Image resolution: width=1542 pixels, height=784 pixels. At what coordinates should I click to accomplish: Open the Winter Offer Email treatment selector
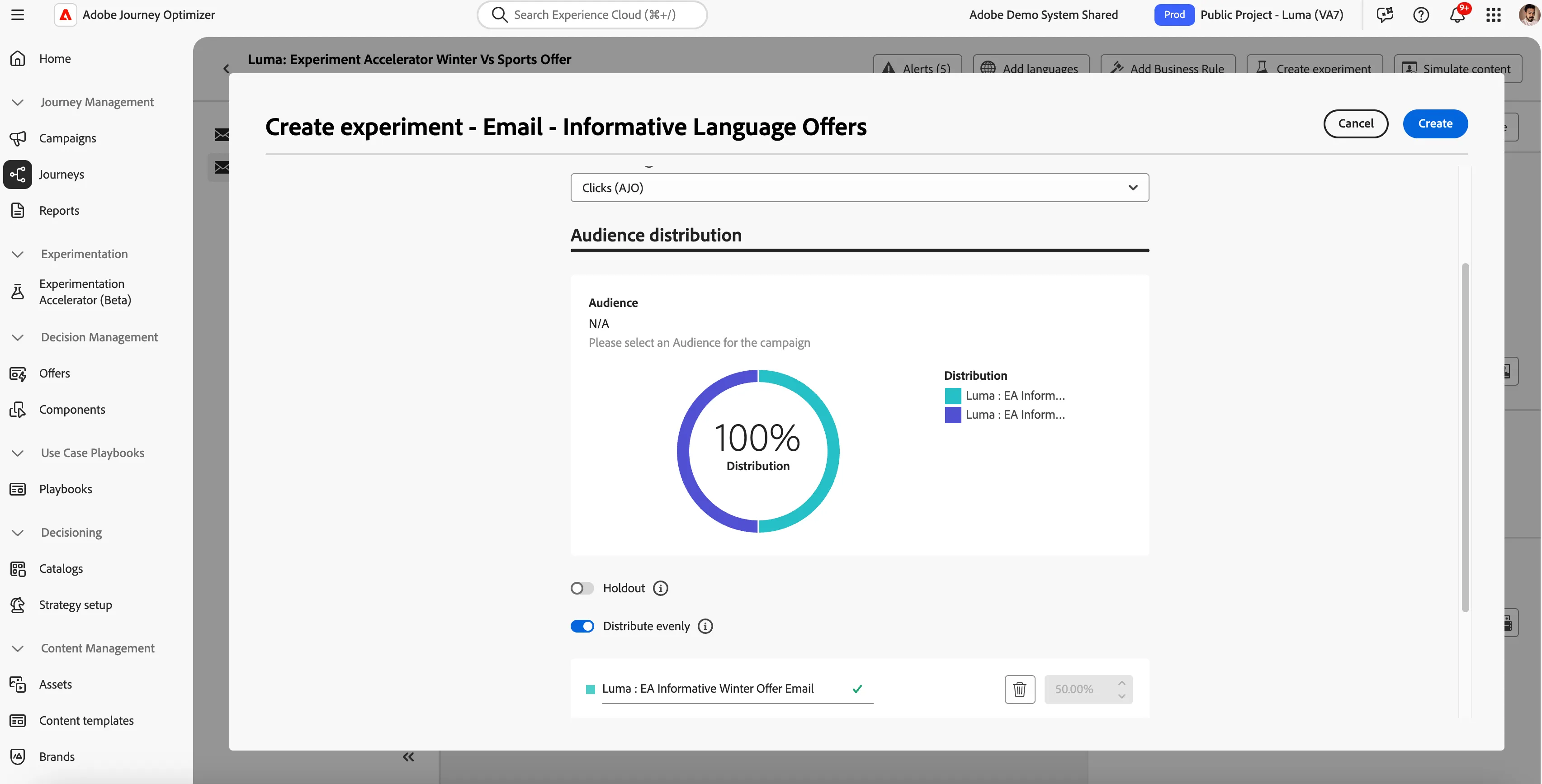coord(737,690)
